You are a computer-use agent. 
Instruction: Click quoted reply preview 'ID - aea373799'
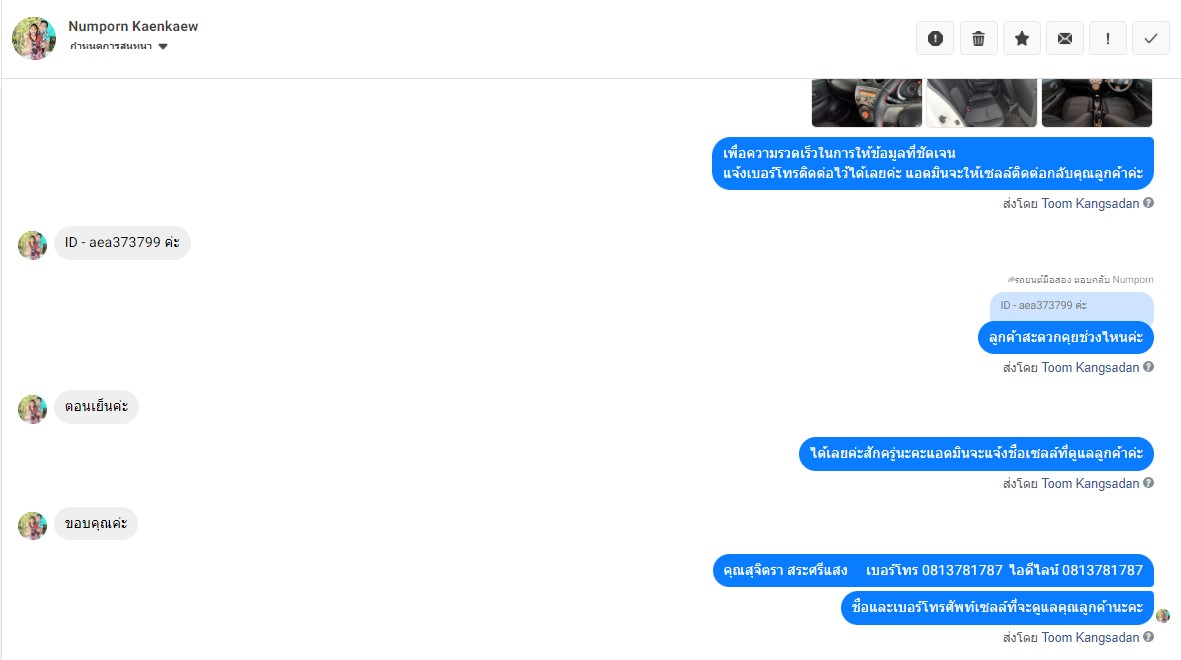pos(1072,305)
